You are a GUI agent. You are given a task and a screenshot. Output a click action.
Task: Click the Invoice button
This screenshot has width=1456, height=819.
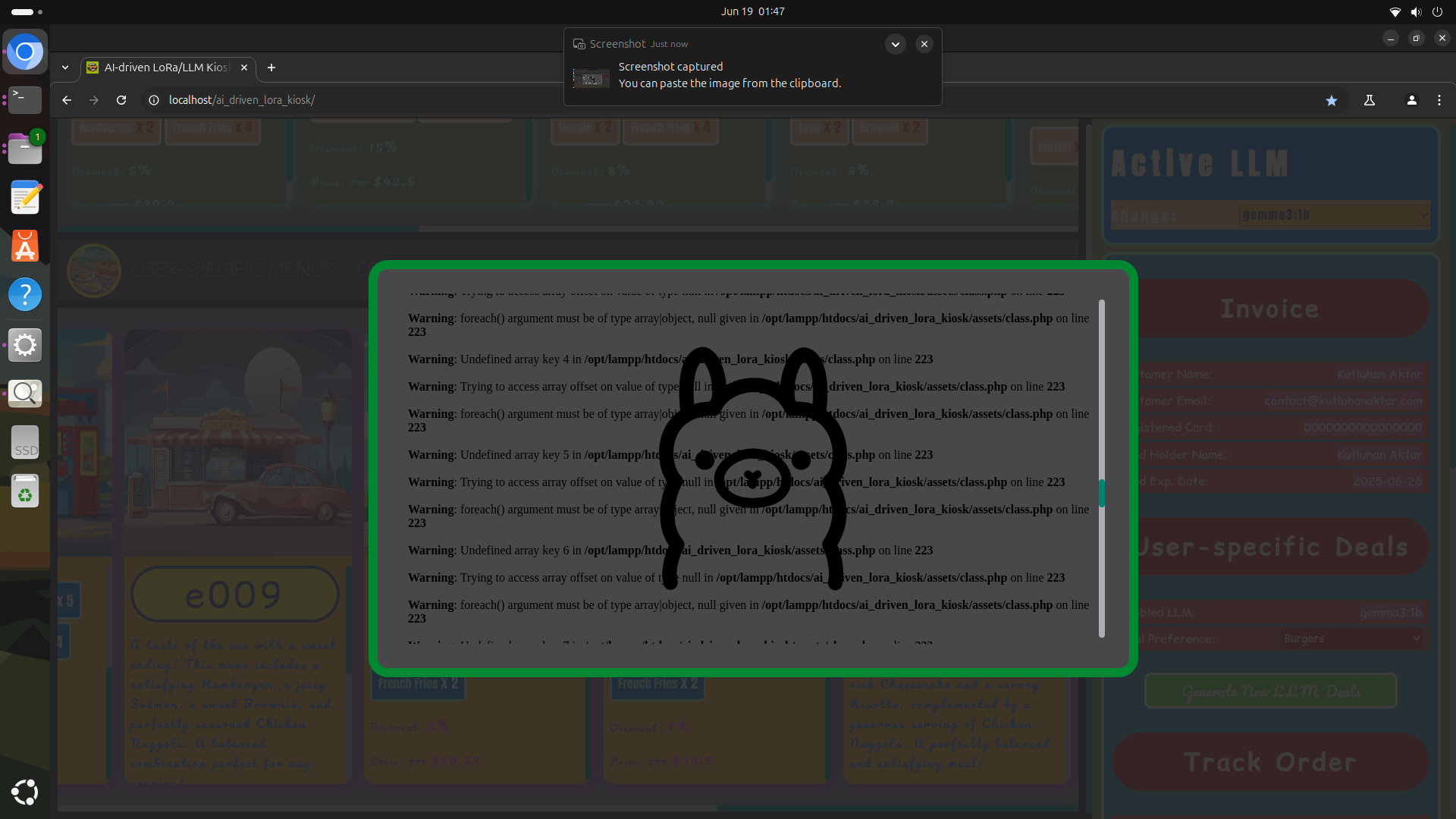coord(1269,309)
